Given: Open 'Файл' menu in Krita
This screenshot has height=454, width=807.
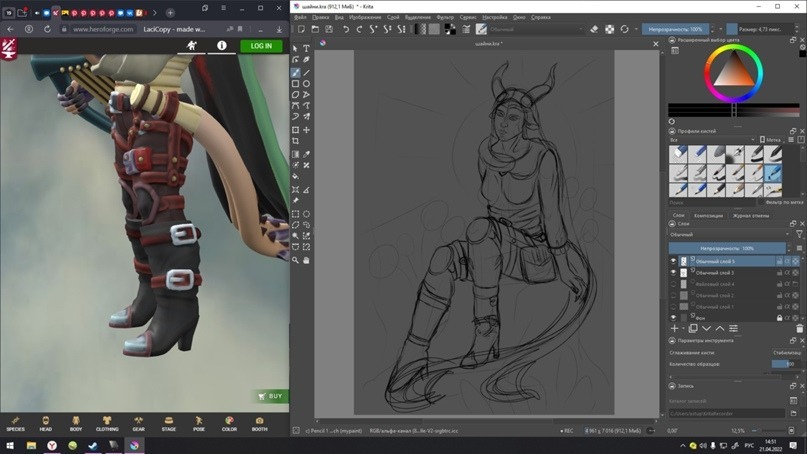Looking at the screenshot, I should click(300, 17).
